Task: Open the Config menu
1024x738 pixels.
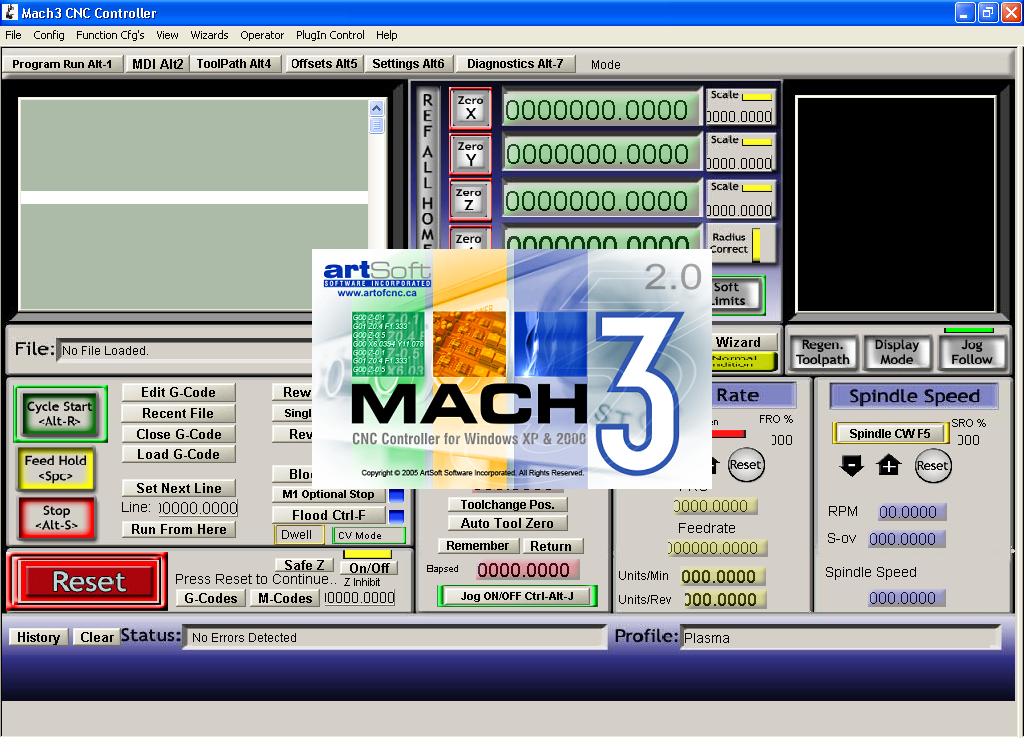Action: click(49, 35)
